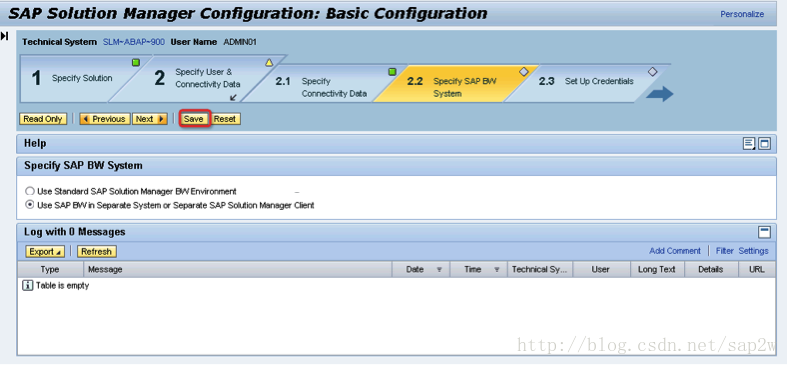Open Help panel display options icon
This screenshot has width=788, height=365.
749,144
